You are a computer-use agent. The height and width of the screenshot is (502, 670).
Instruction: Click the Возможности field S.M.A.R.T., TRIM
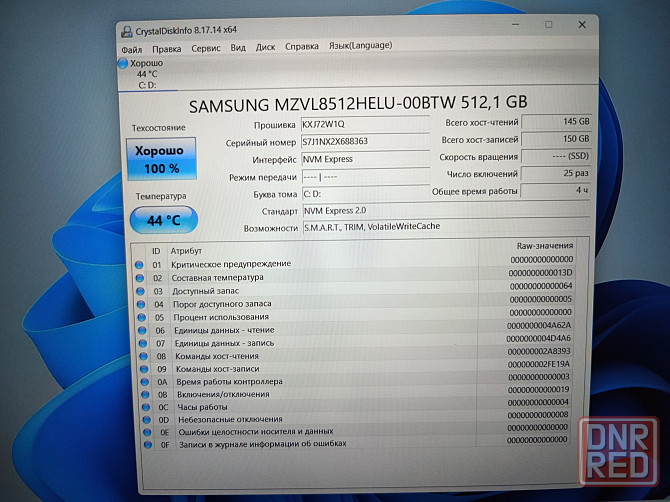(x=446, y=227)
